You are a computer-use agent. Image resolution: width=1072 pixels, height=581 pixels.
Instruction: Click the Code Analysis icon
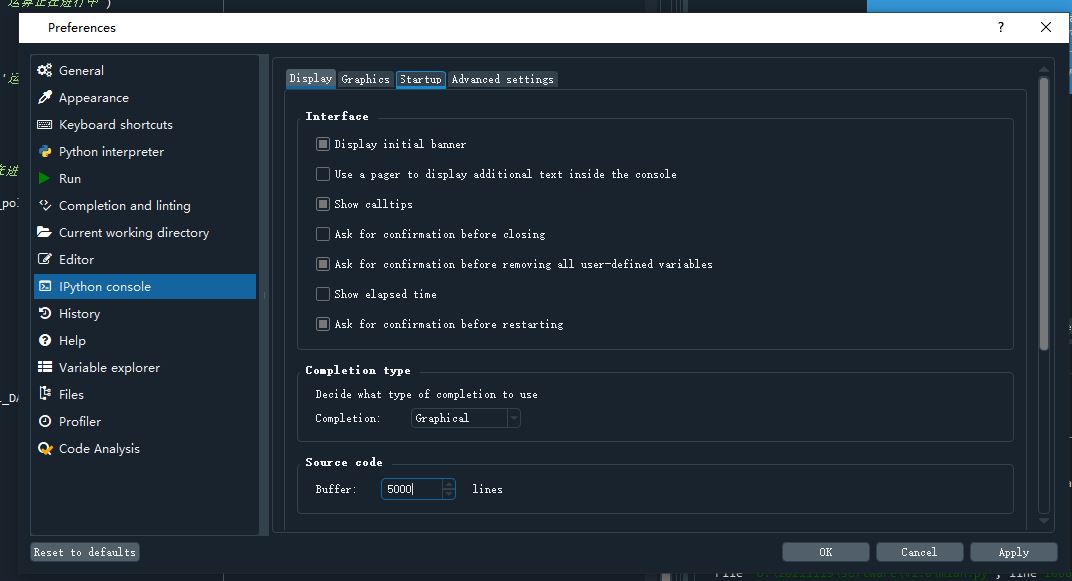pyautogui.click(x=44, y=448)
